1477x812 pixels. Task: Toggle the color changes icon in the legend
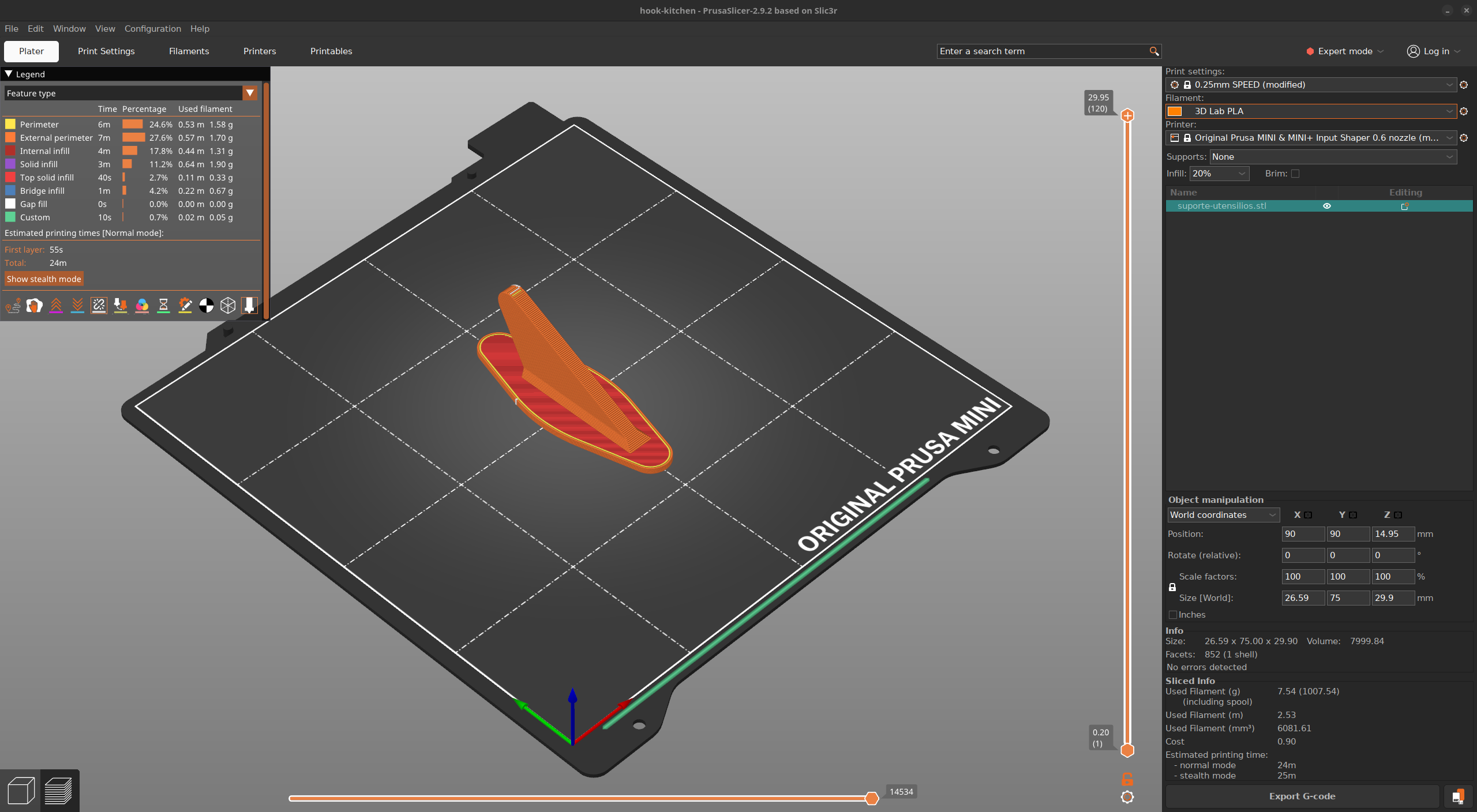click(x=142, y=306)
